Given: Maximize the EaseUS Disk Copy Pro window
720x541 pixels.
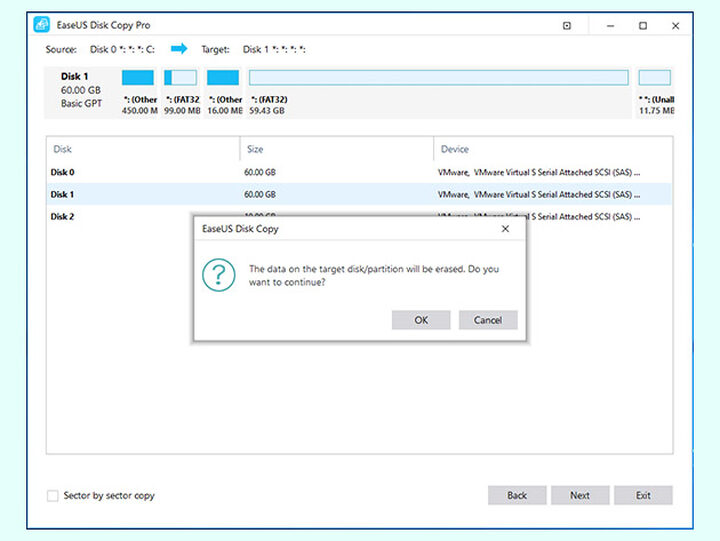Looking at the screenshot, I should click(643, 25).
